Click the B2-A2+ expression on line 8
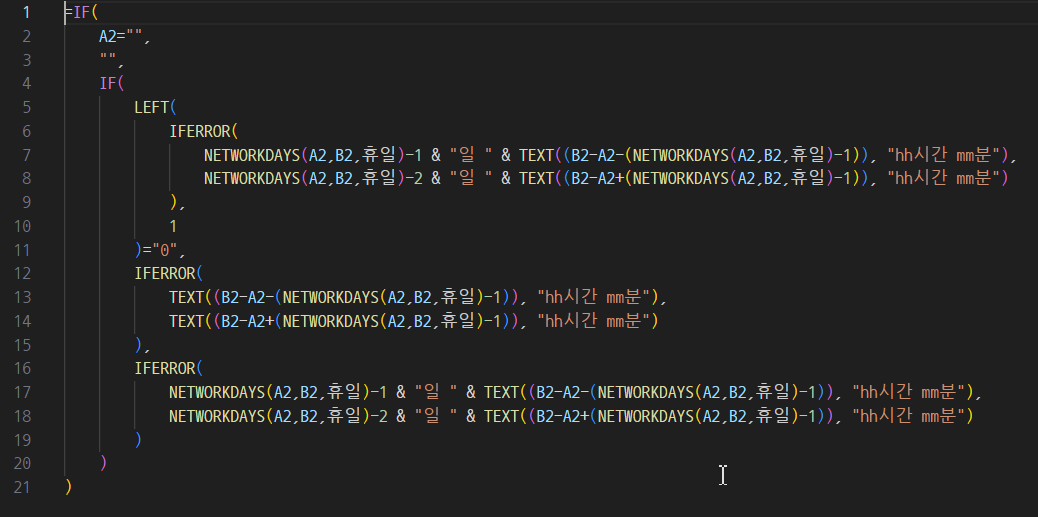Screen dimensions: 1038x517 pos(598,179)
